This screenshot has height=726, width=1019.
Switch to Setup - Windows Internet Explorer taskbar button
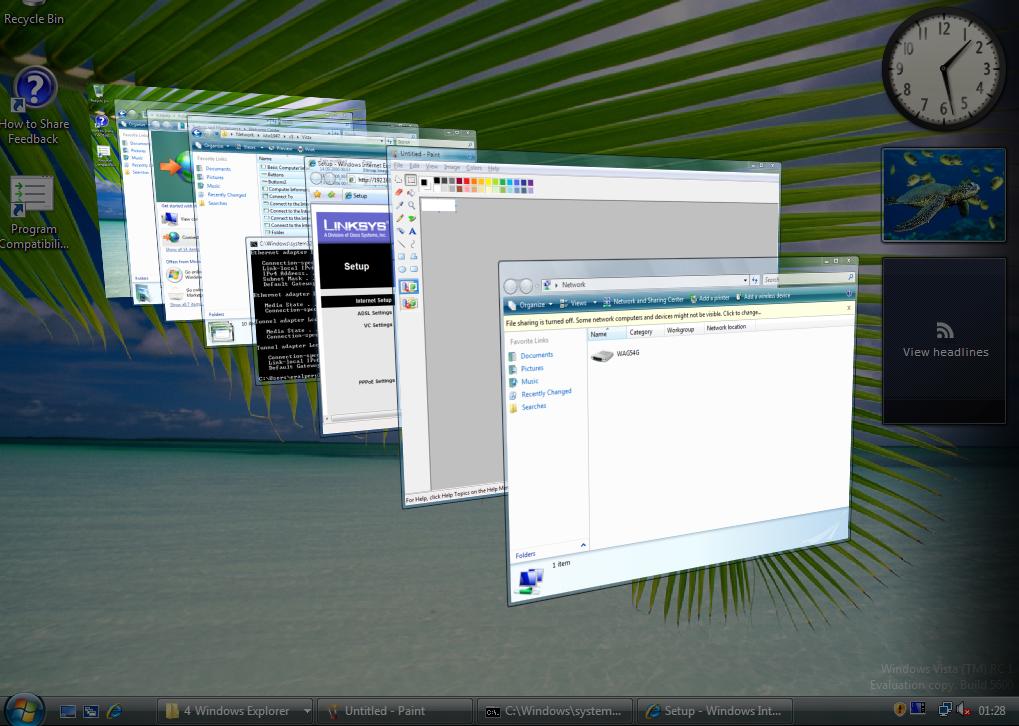pos(716,711)
